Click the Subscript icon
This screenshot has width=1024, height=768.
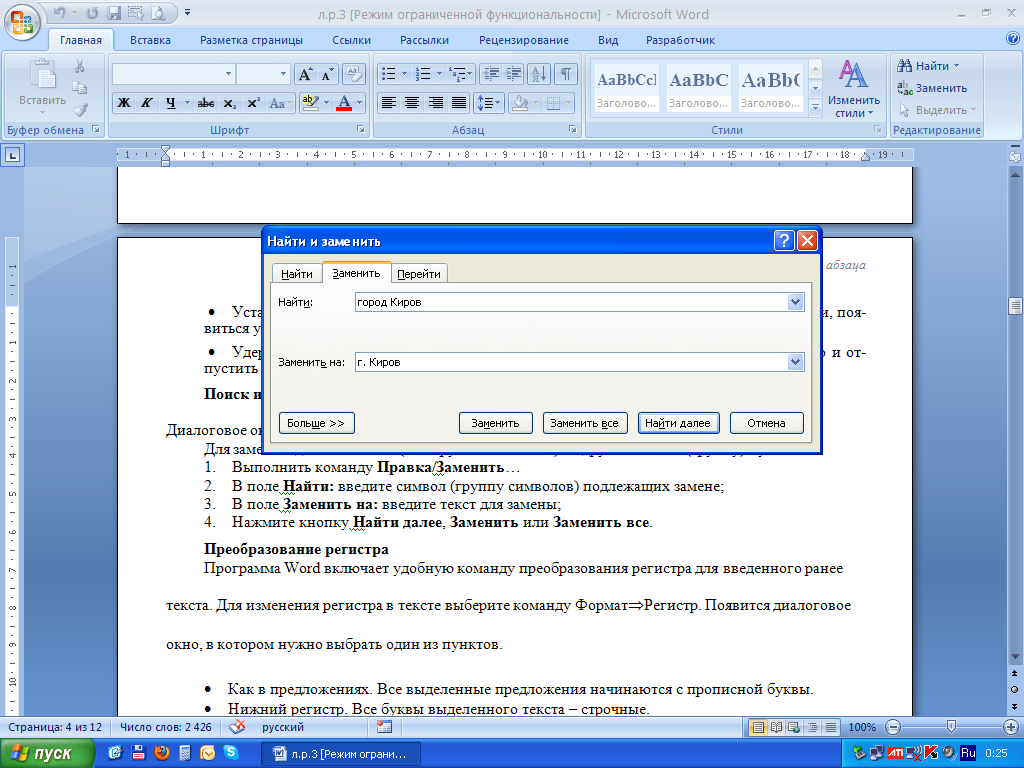click(x=230, y=103)
